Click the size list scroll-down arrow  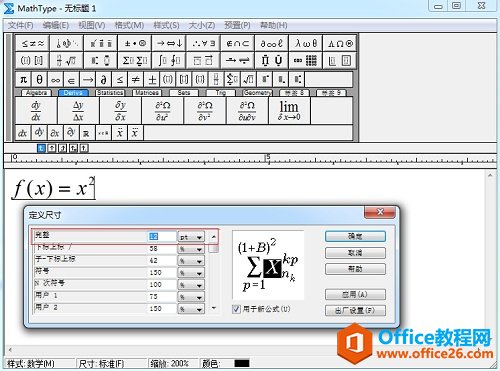click(214, 308)
